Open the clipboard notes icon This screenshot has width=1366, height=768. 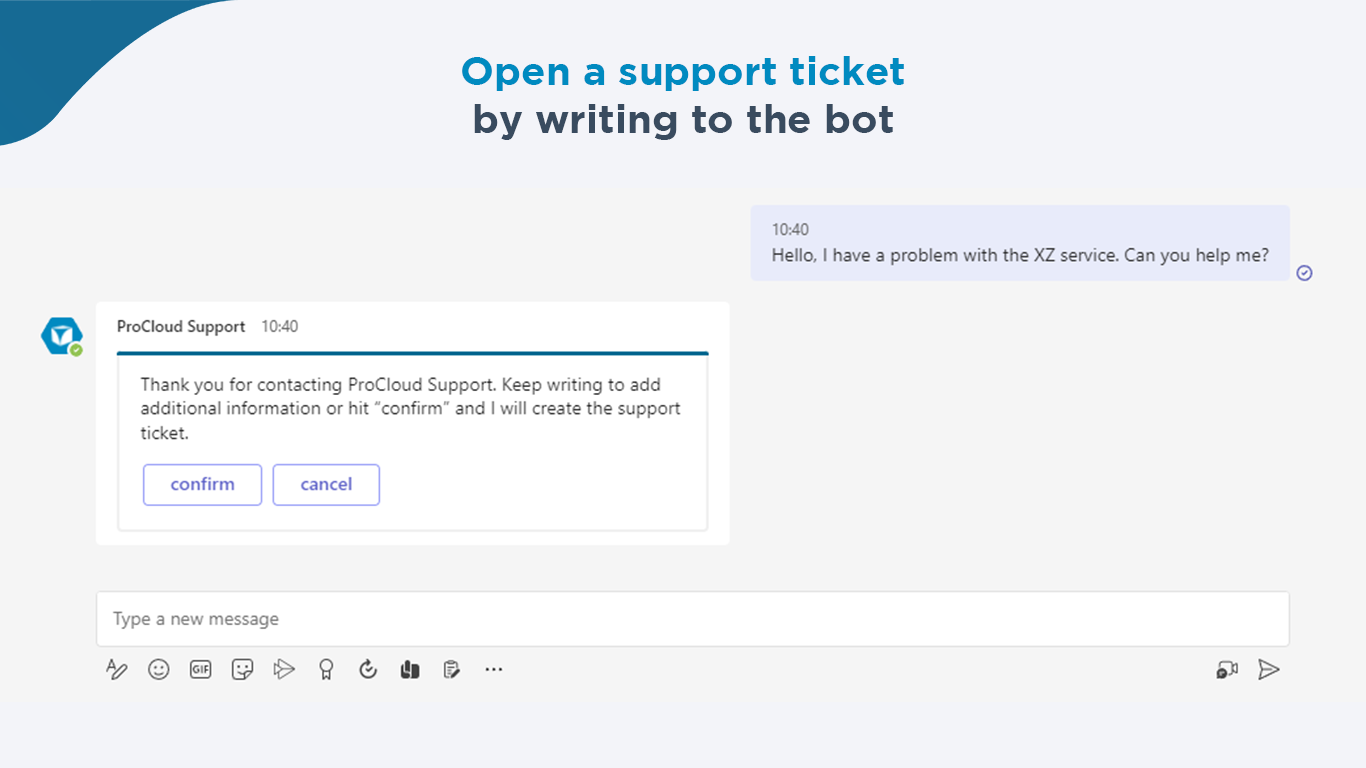coord(452,669)
